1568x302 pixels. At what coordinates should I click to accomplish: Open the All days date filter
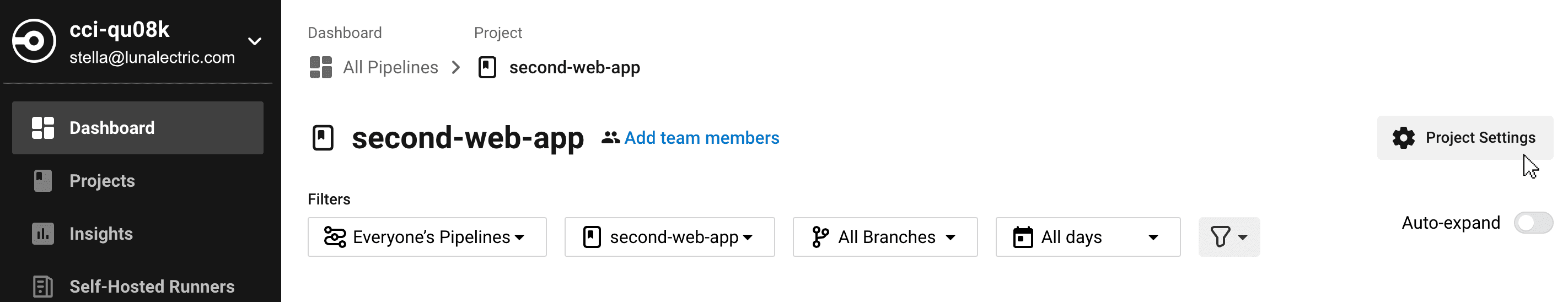click(1087, 237)
